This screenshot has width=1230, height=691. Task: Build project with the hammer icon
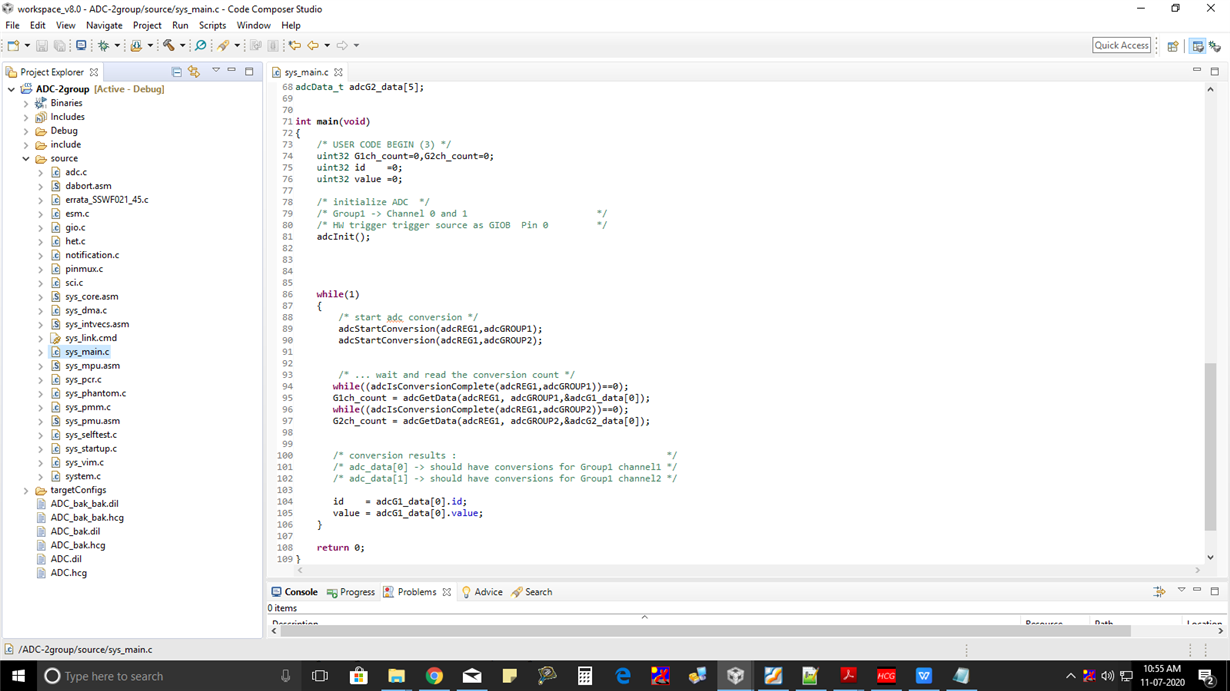169,45
